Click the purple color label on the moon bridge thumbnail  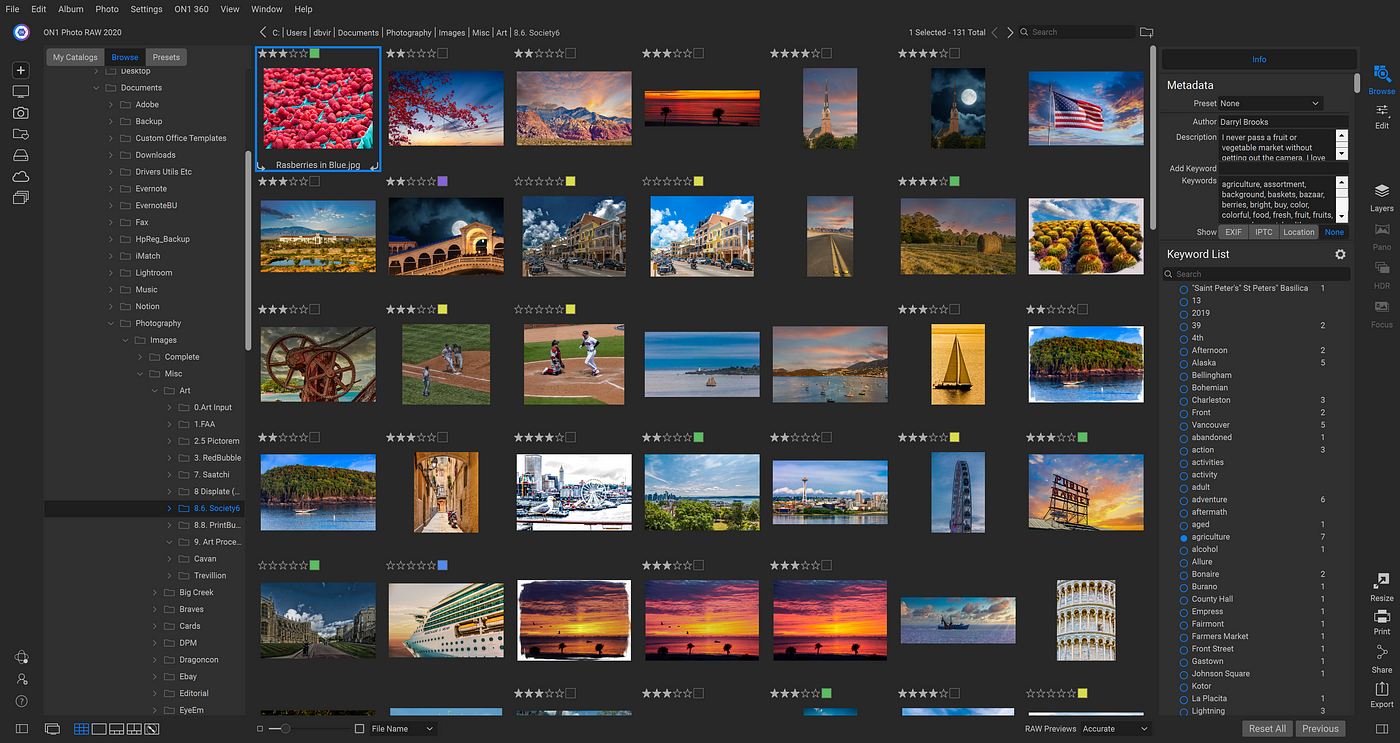443,181
